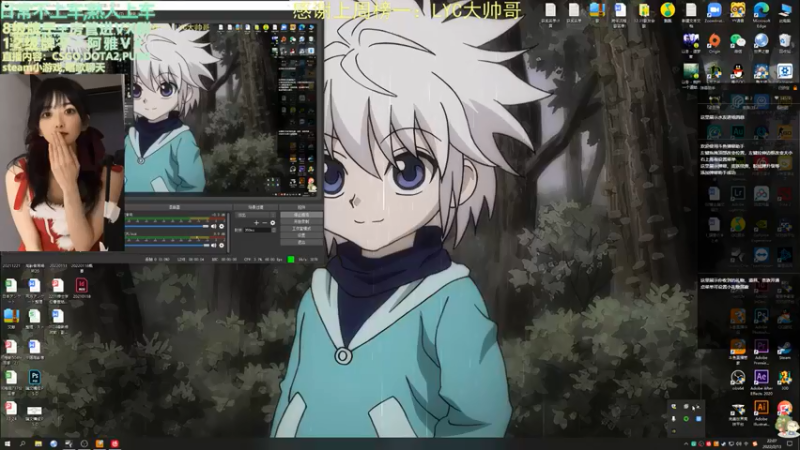800x450 pixels.
Task: Open the Steam desktop shortcut
Action: click(x=785, y=349)
